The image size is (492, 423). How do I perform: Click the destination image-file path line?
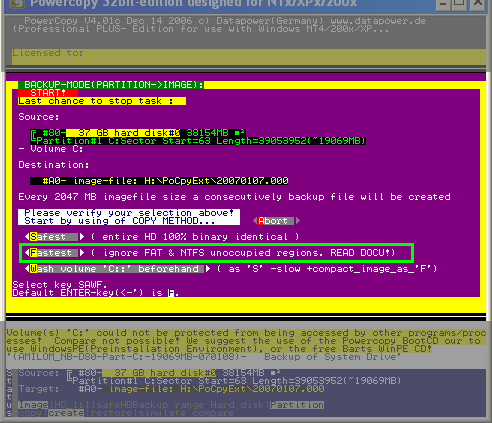pos(159,181)
